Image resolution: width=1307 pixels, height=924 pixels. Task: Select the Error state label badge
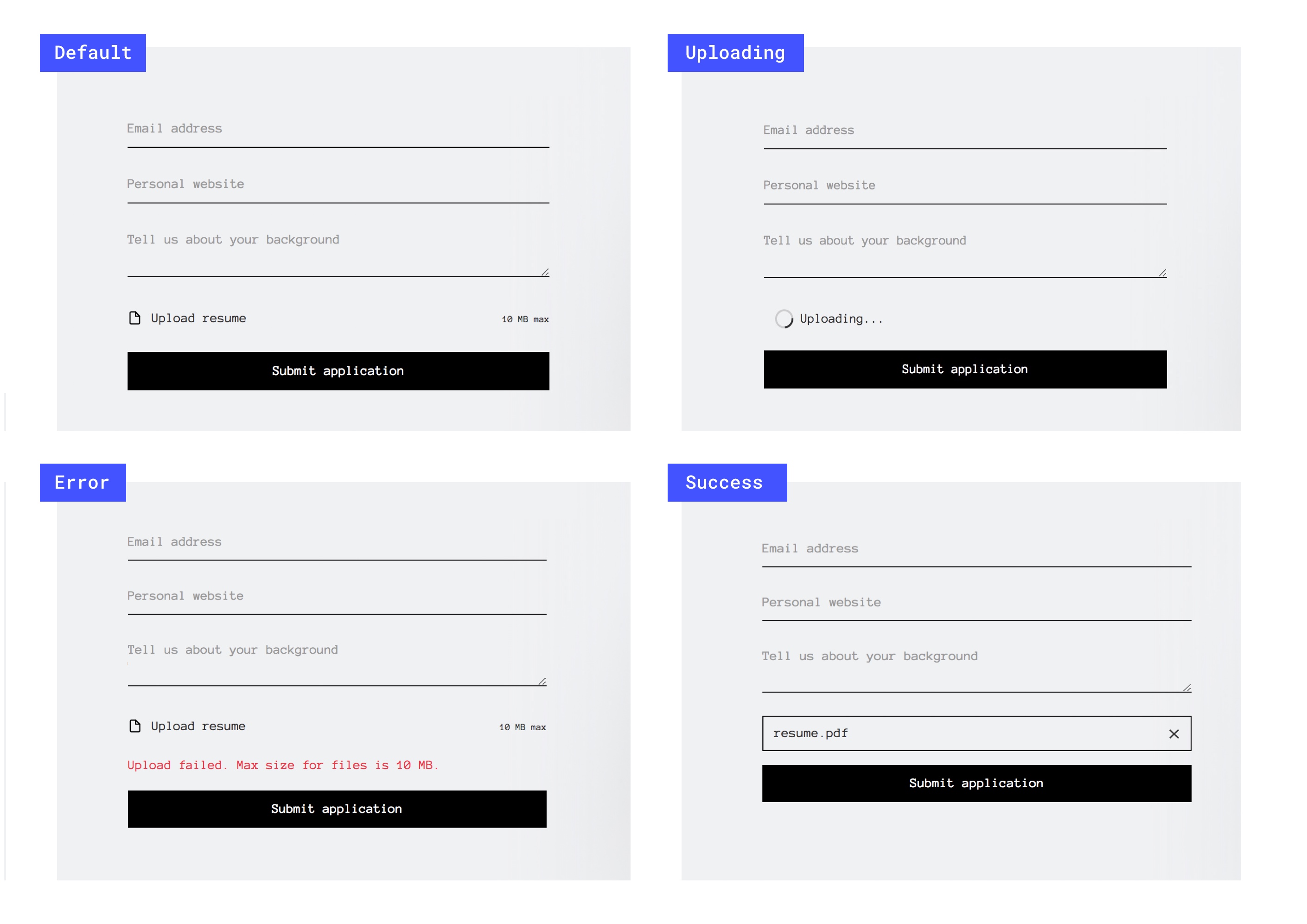tap(82, 482)
